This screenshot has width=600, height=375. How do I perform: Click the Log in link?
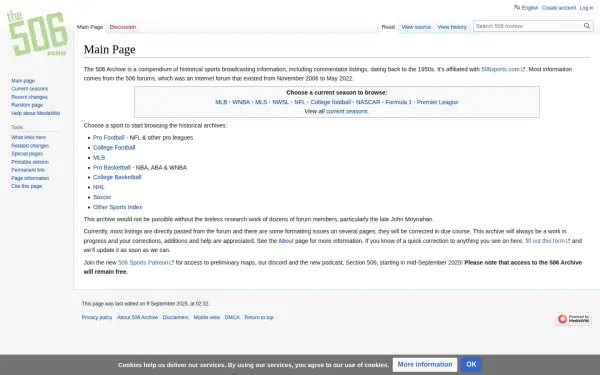click(x=586, y=8)
